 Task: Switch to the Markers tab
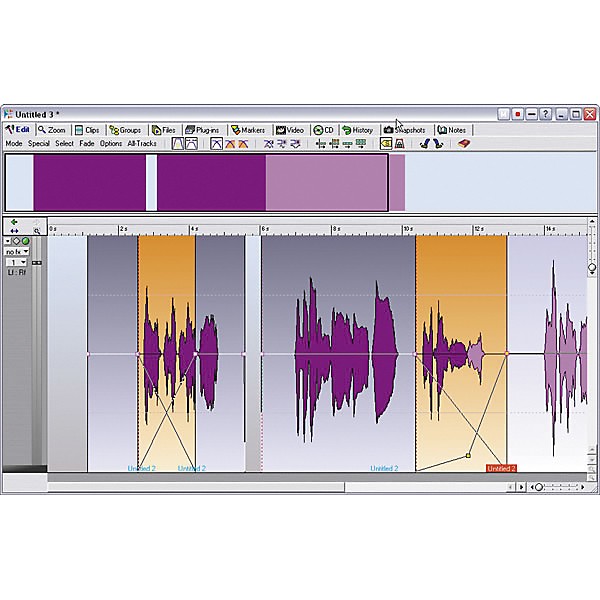[x=248, y=130]
